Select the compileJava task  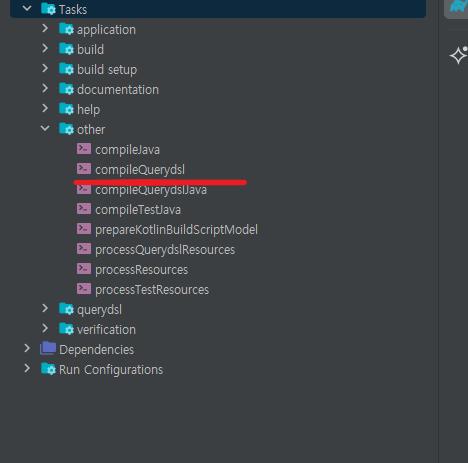pyautogui.click(x=127, y=150)
